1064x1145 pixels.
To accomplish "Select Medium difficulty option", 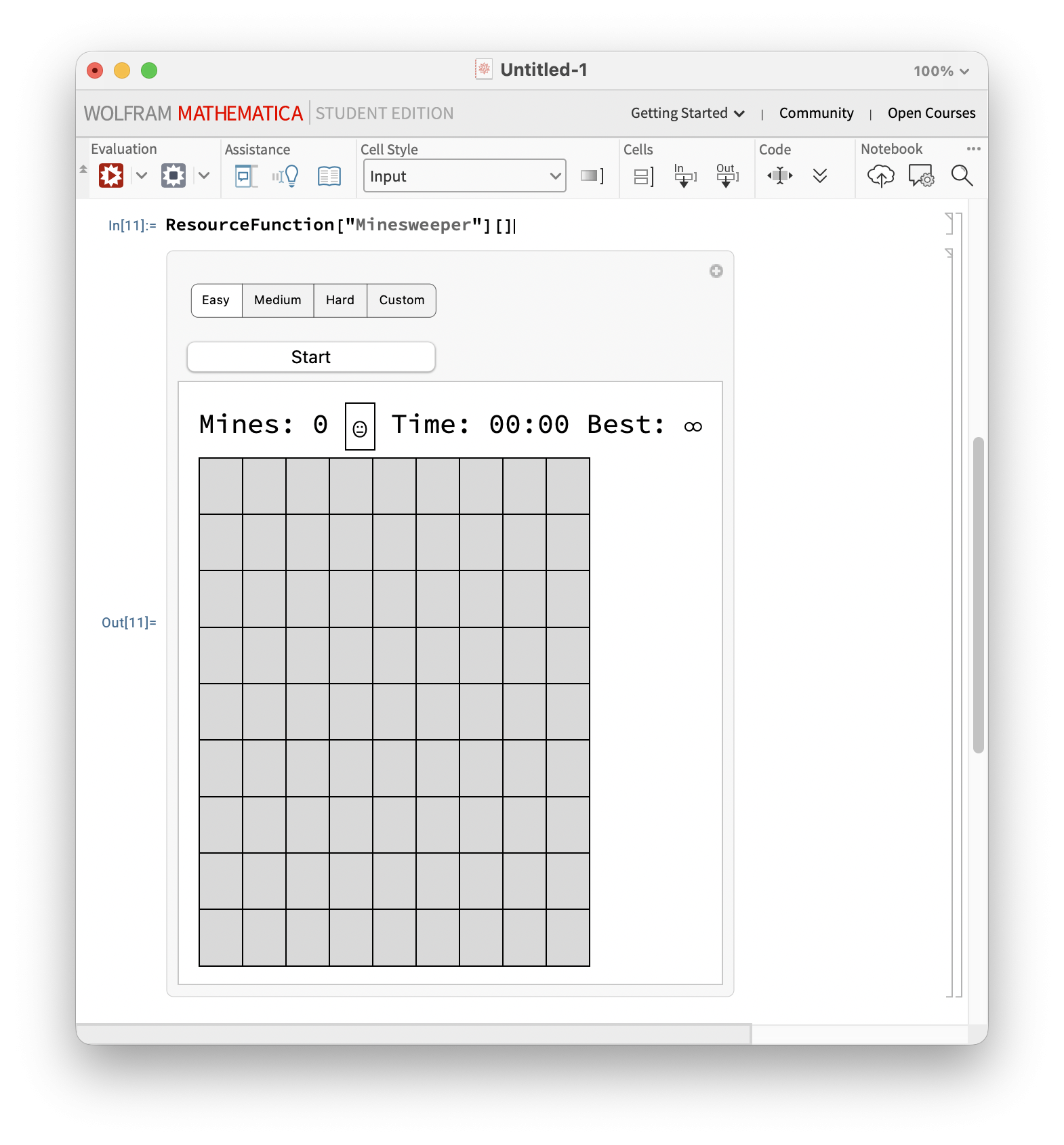I will tap(277, 300).
